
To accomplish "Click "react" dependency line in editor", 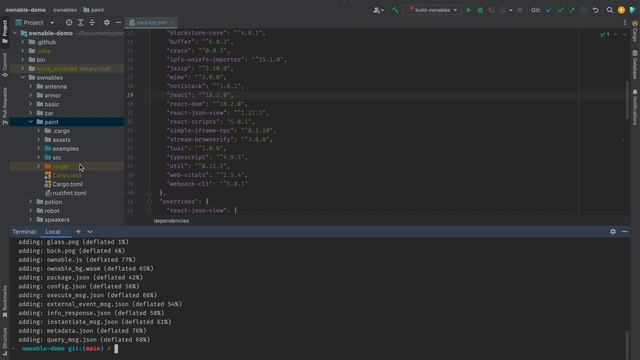I will click(199, 95).
